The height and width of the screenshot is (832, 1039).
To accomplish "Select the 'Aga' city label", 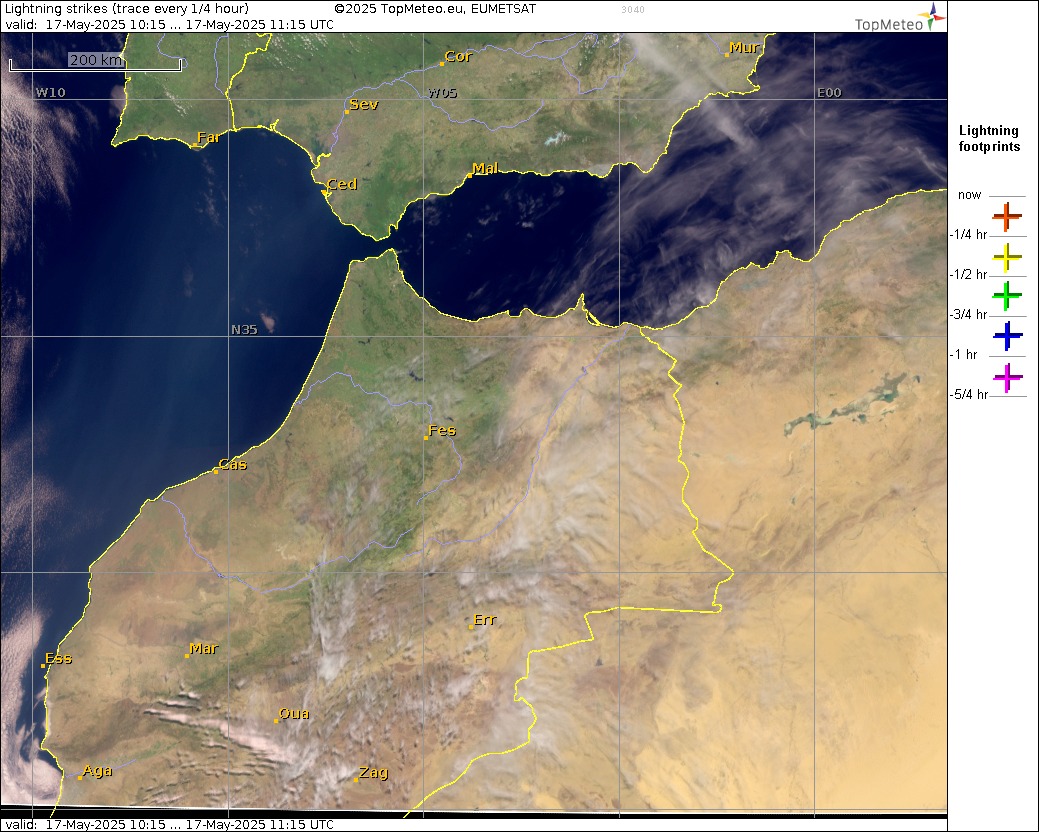I will point(97,770).
